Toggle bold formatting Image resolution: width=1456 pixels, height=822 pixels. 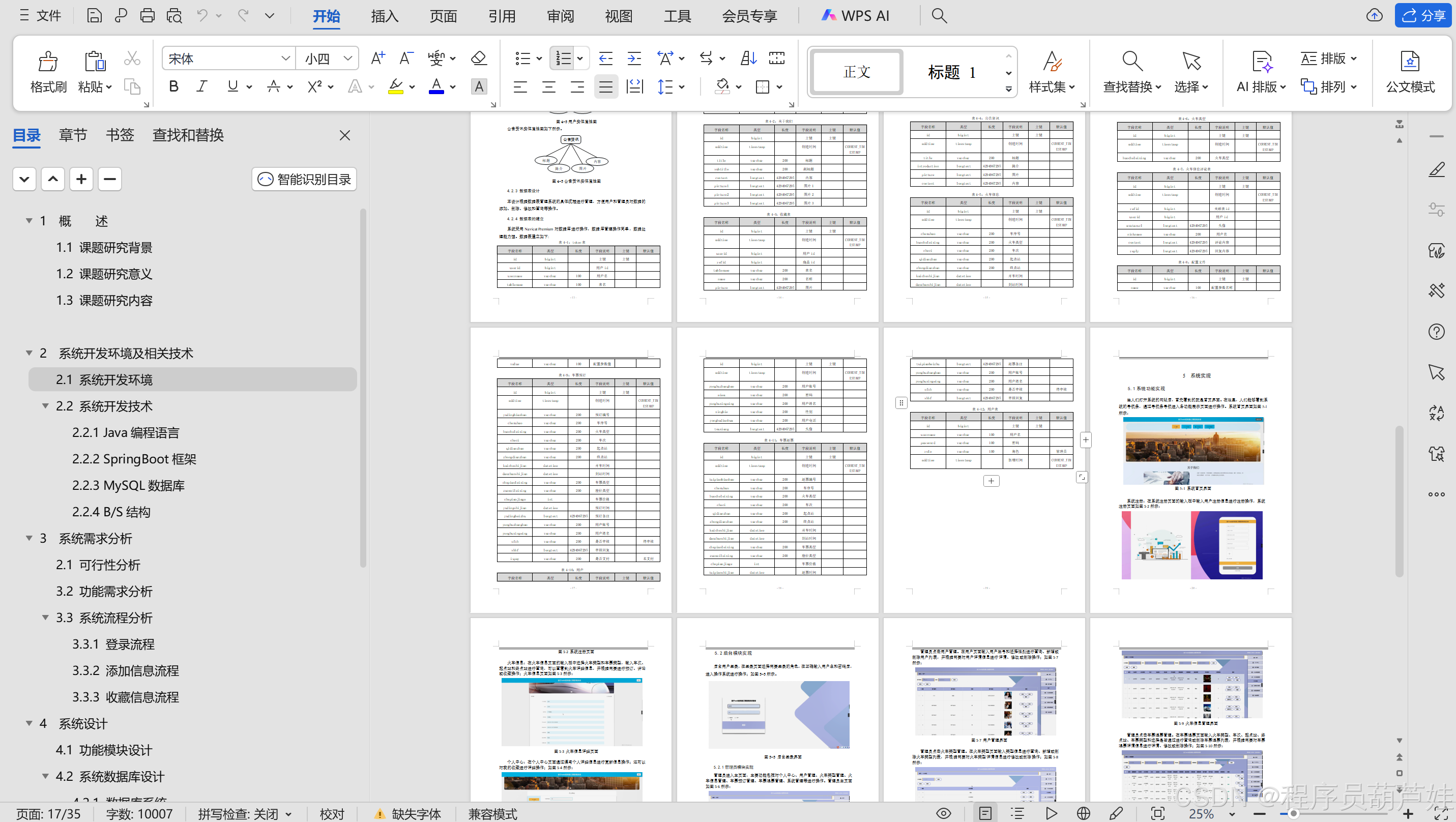pos(173,86)
